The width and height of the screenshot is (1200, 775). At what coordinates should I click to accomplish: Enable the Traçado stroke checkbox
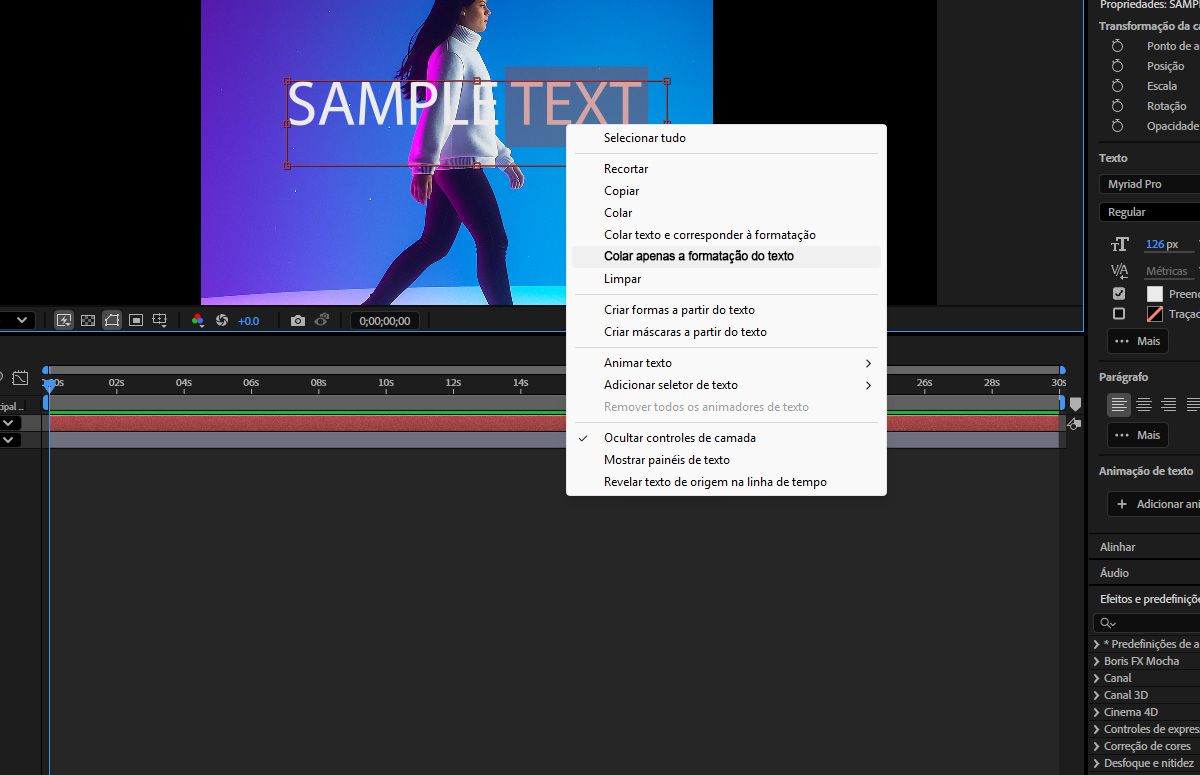pos(1119,312)
